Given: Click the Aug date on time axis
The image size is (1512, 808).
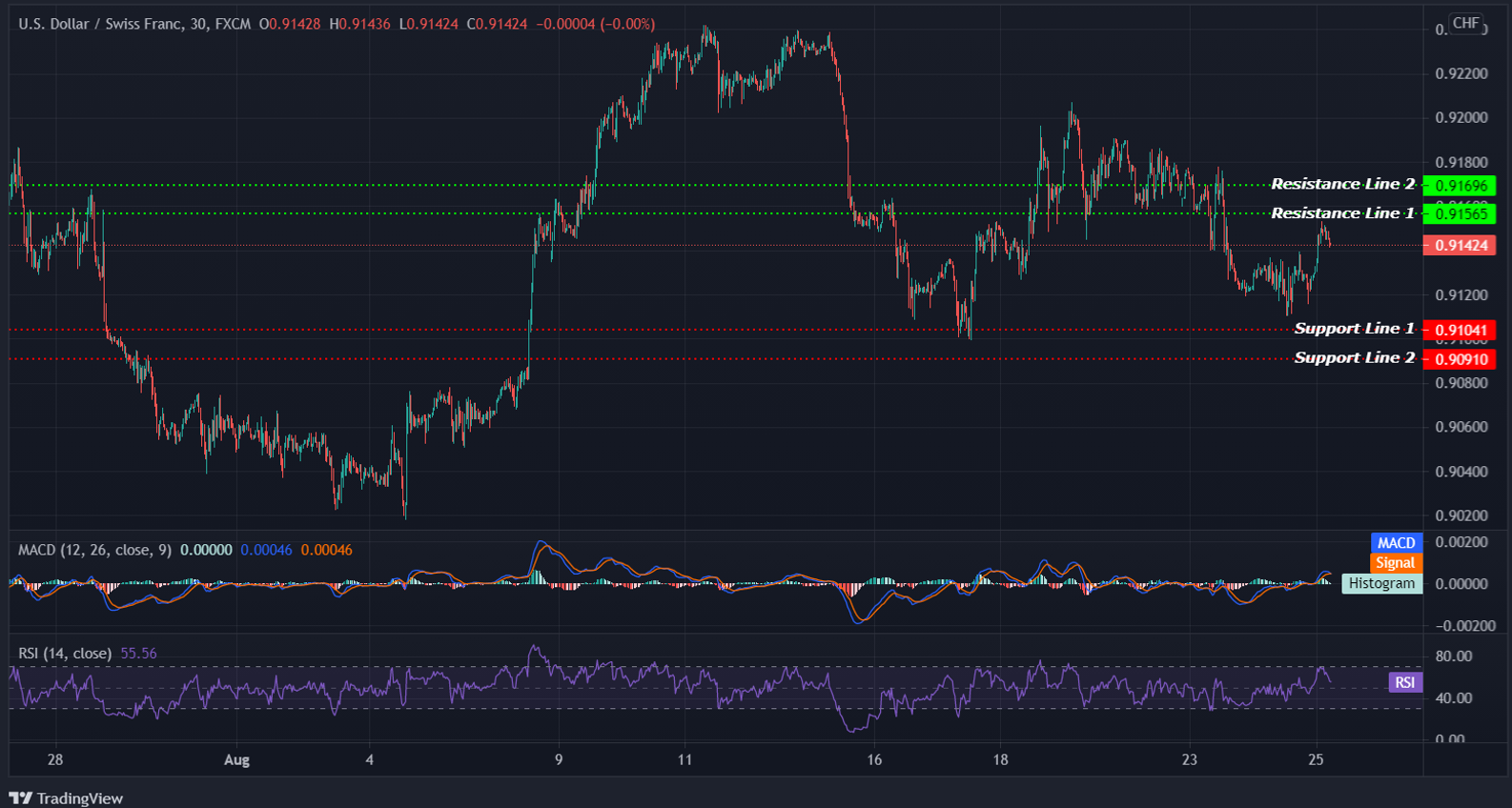Looking at the screenshot, I should (236, 760).
